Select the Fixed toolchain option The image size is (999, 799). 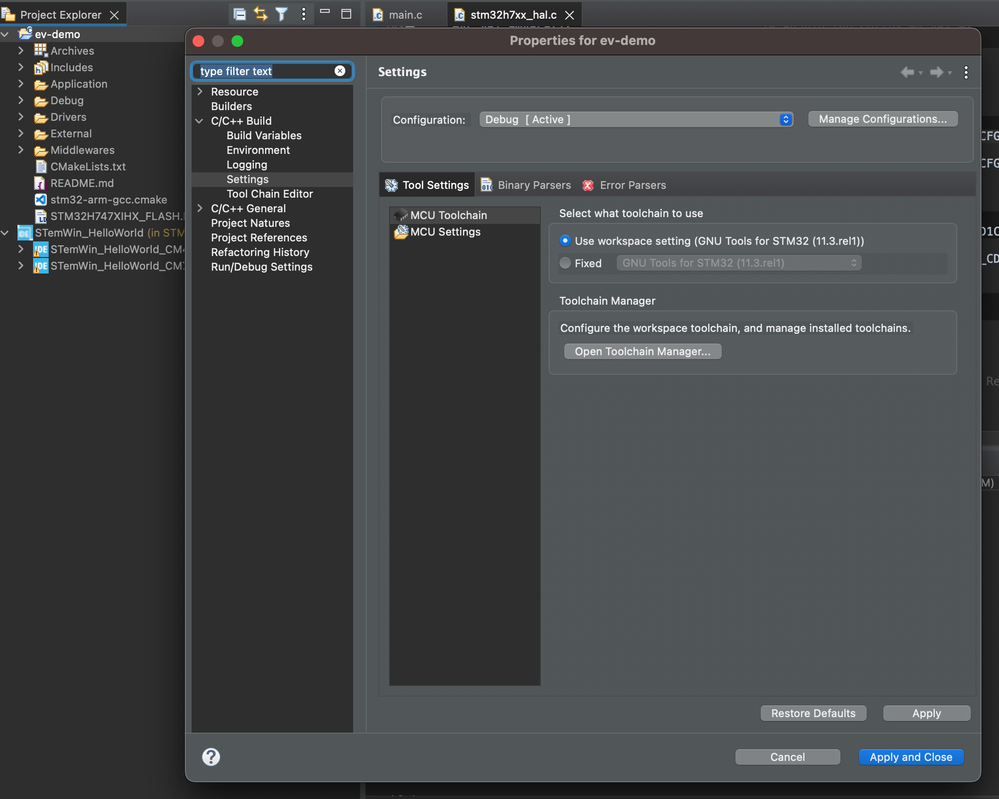click(x=563, y=263)
